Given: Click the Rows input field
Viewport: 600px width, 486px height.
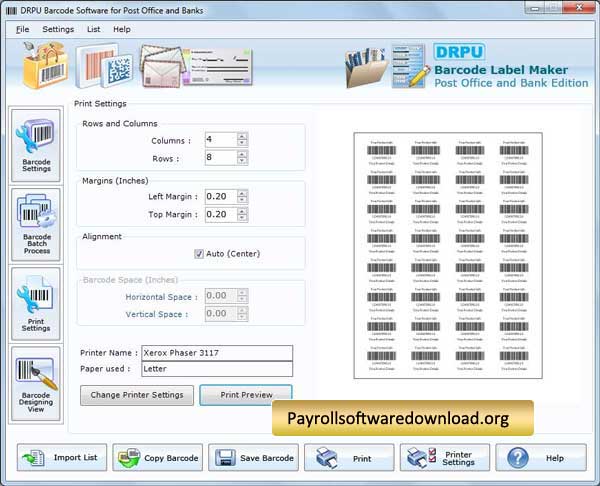Looking at the screenshot, I should coord(221,157).
